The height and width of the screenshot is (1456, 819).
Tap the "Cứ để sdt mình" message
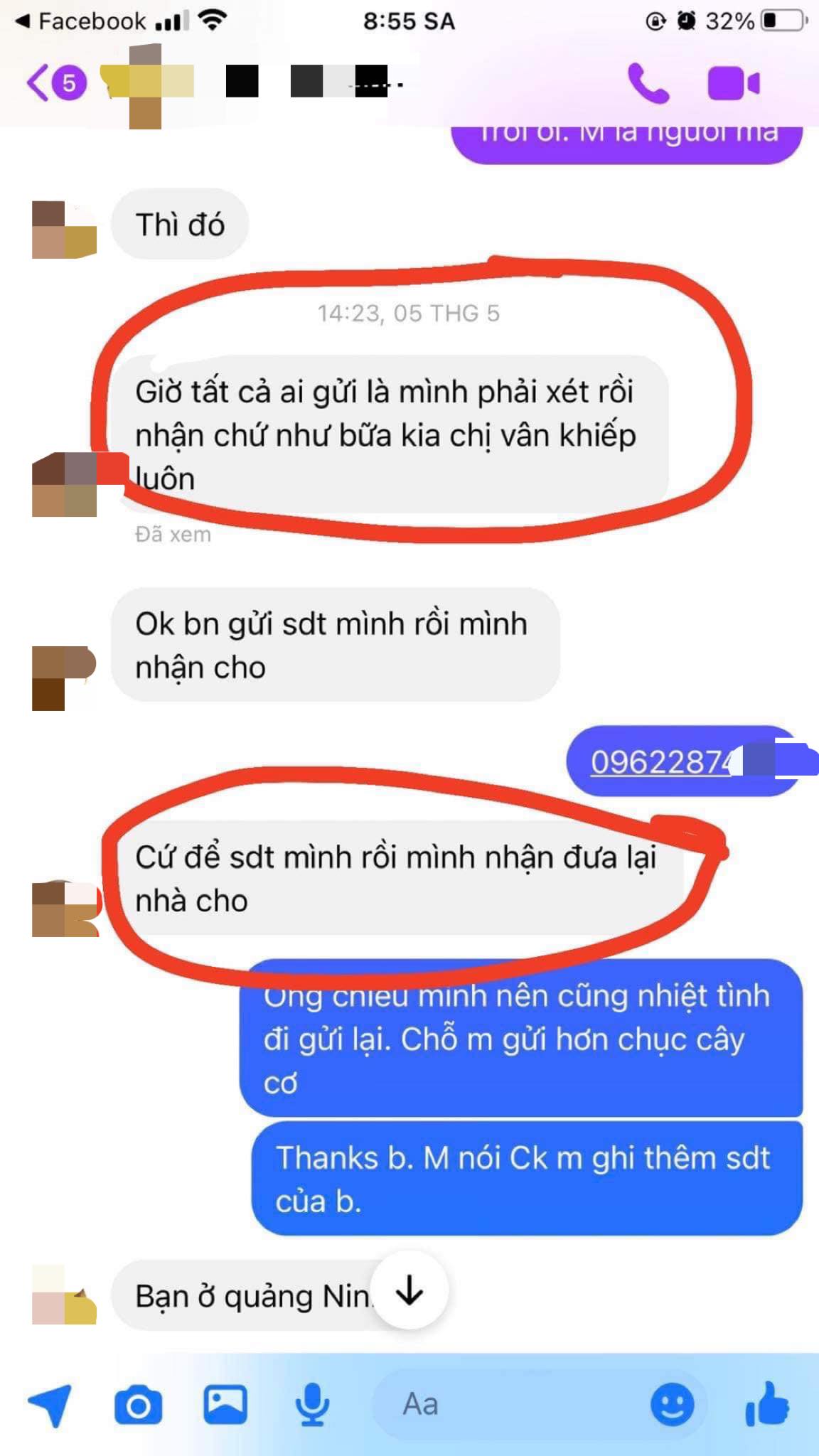[x=397, y=878]
